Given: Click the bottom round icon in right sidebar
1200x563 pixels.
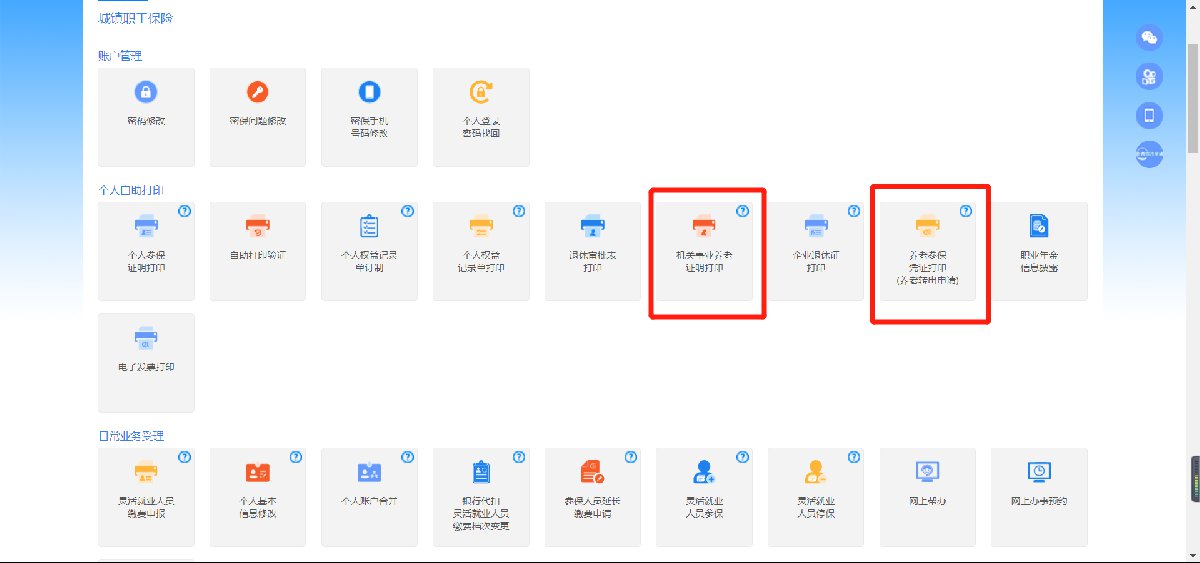Looking at the screenshot, I should tap(1150, 155).
